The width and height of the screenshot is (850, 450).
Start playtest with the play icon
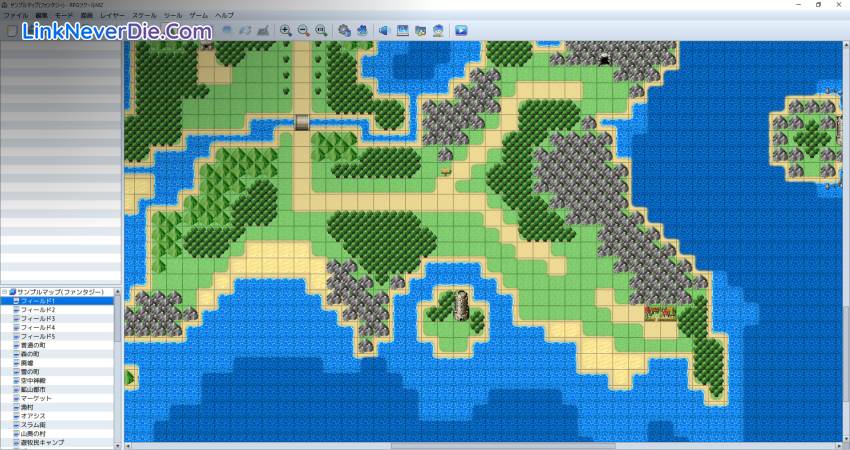[461, 31]
